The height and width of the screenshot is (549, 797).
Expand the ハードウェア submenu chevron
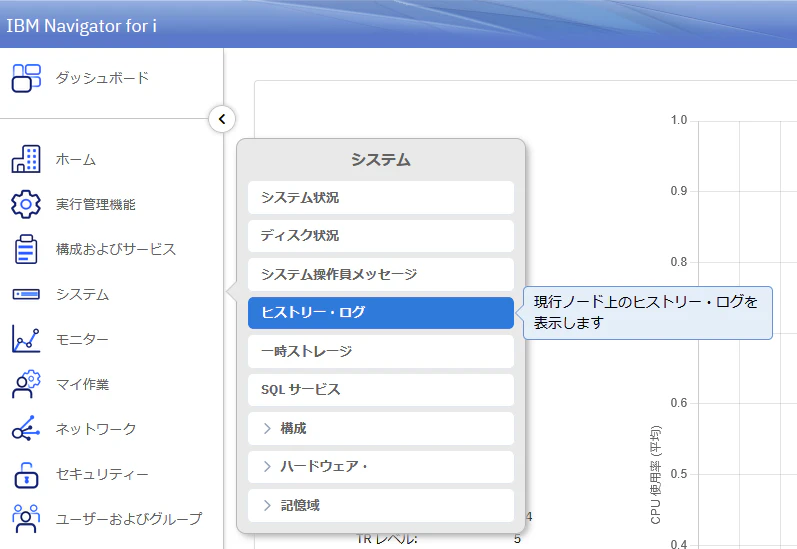point(267,467)
